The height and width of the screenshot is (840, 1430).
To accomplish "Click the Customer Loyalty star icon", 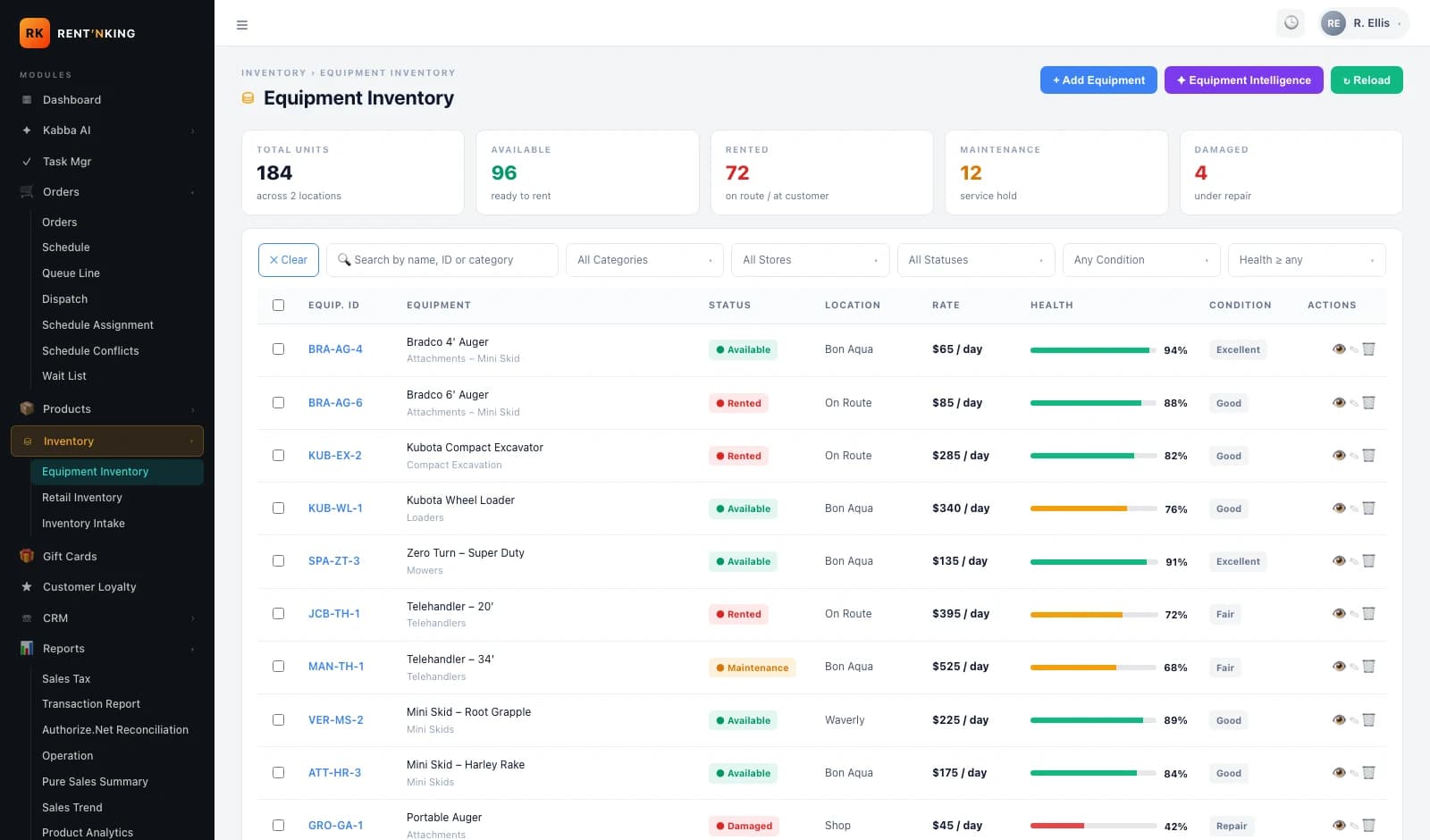I will [x=27, y=587].
